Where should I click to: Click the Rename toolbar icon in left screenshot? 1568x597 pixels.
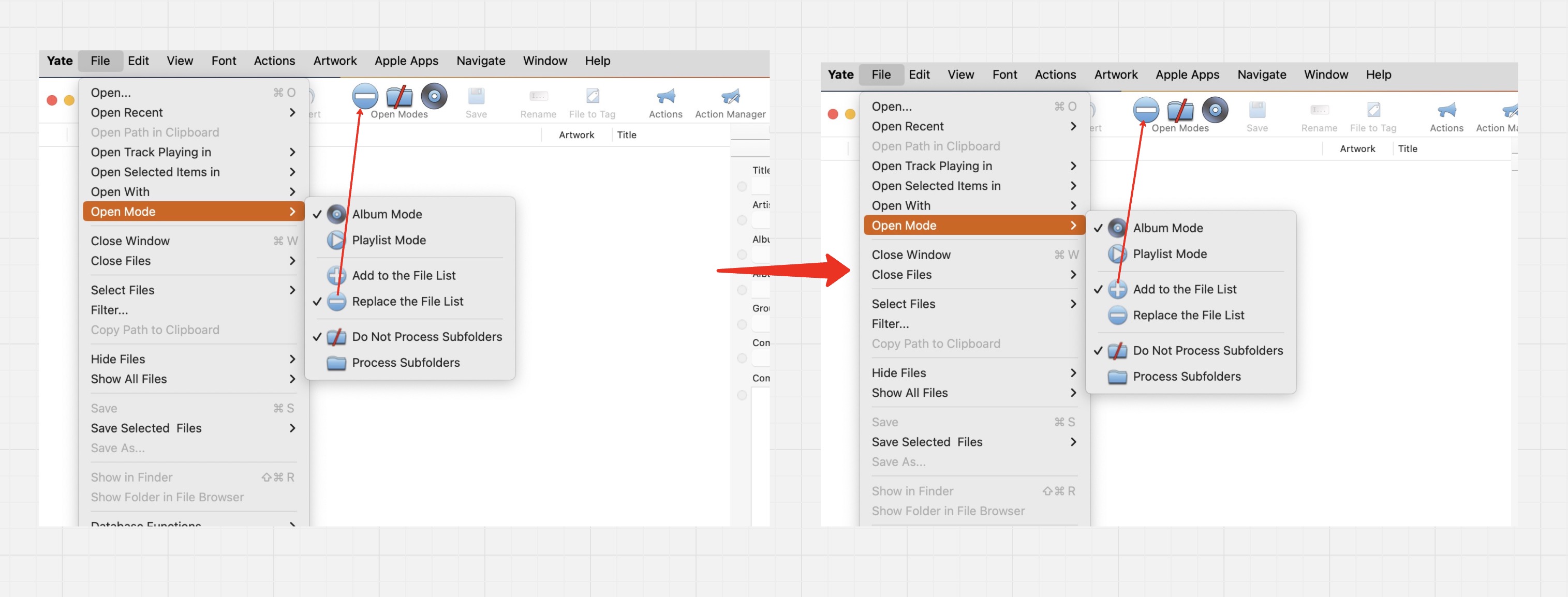[x=538, y=97]
